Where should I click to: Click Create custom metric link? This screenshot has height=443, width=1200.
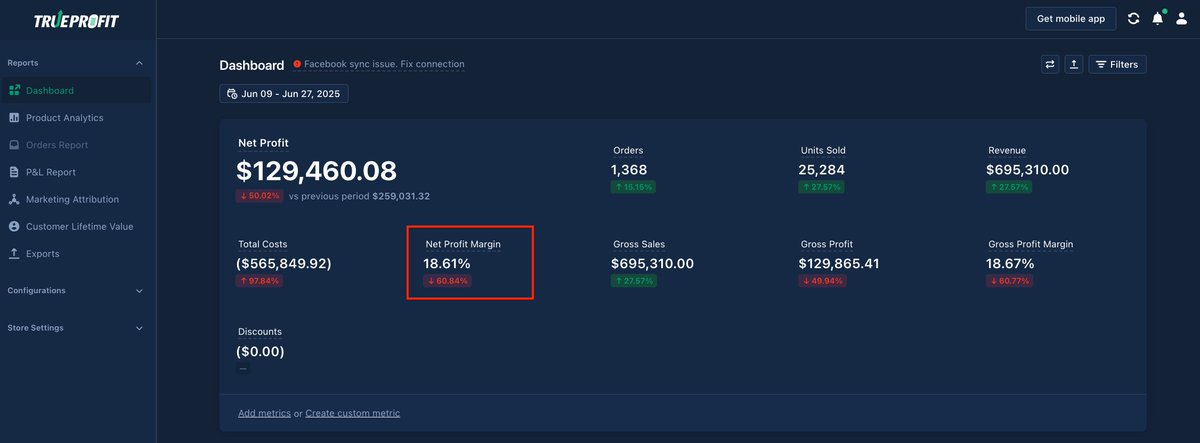click(x=353, y=413)
